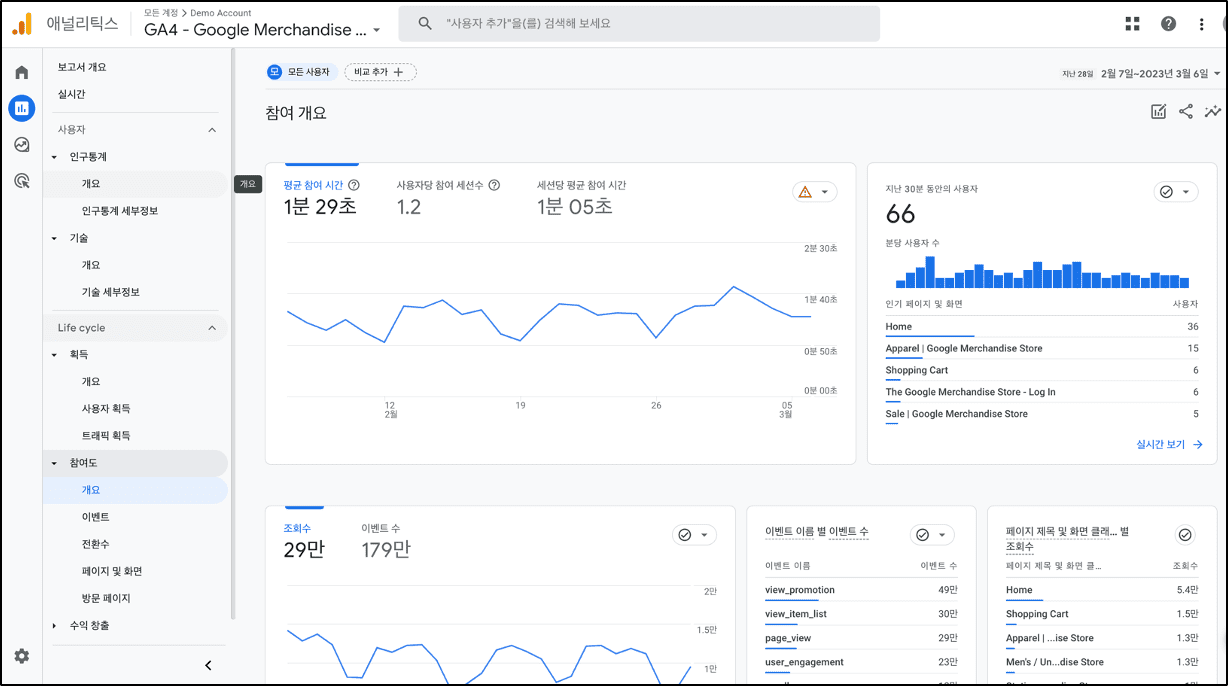
Task: Click the 모든 사용자 segment chip
Action: coord(300,72)
